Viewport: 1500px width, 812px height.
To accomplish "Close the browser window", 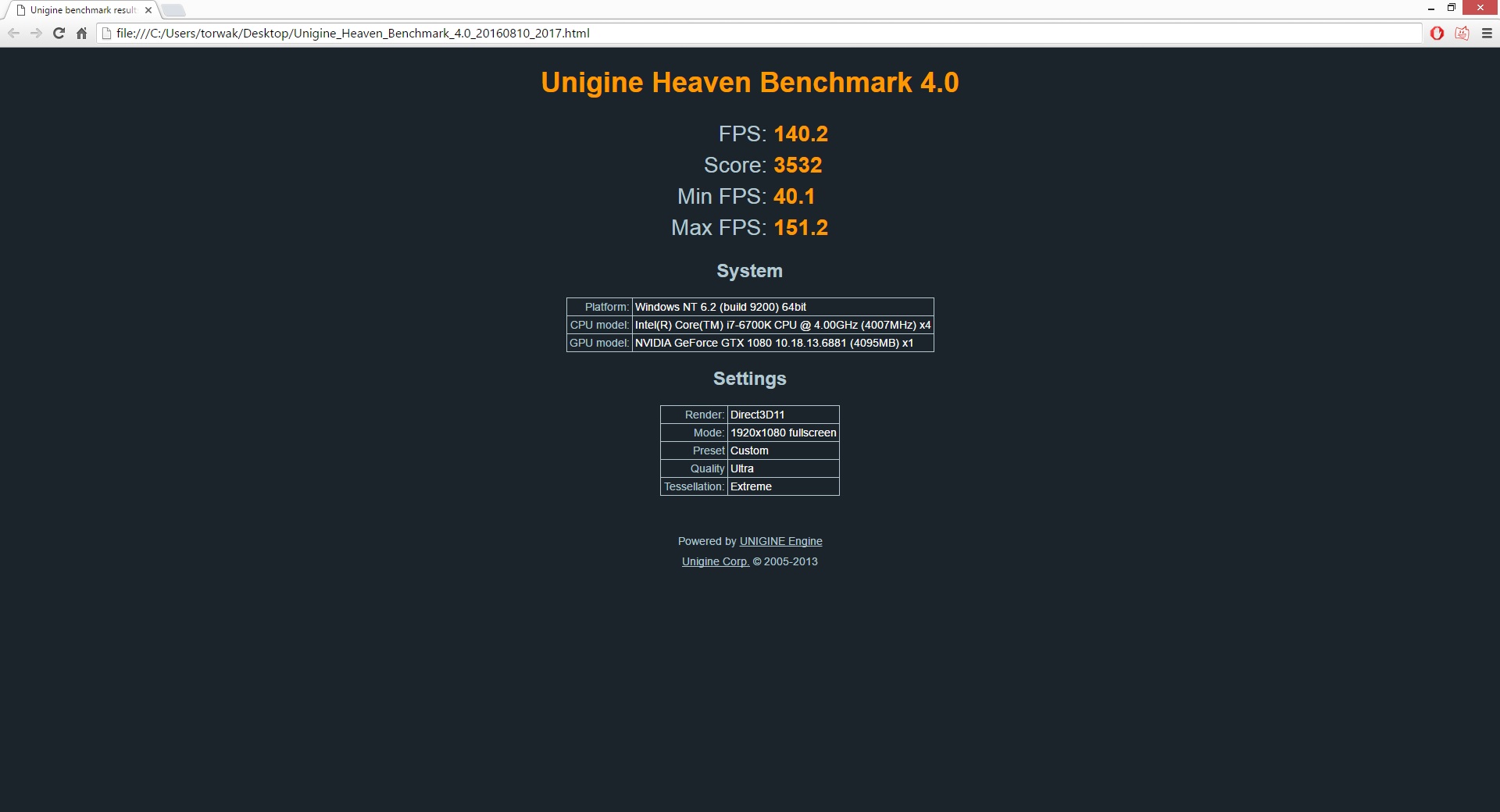I will (1480, 8).
